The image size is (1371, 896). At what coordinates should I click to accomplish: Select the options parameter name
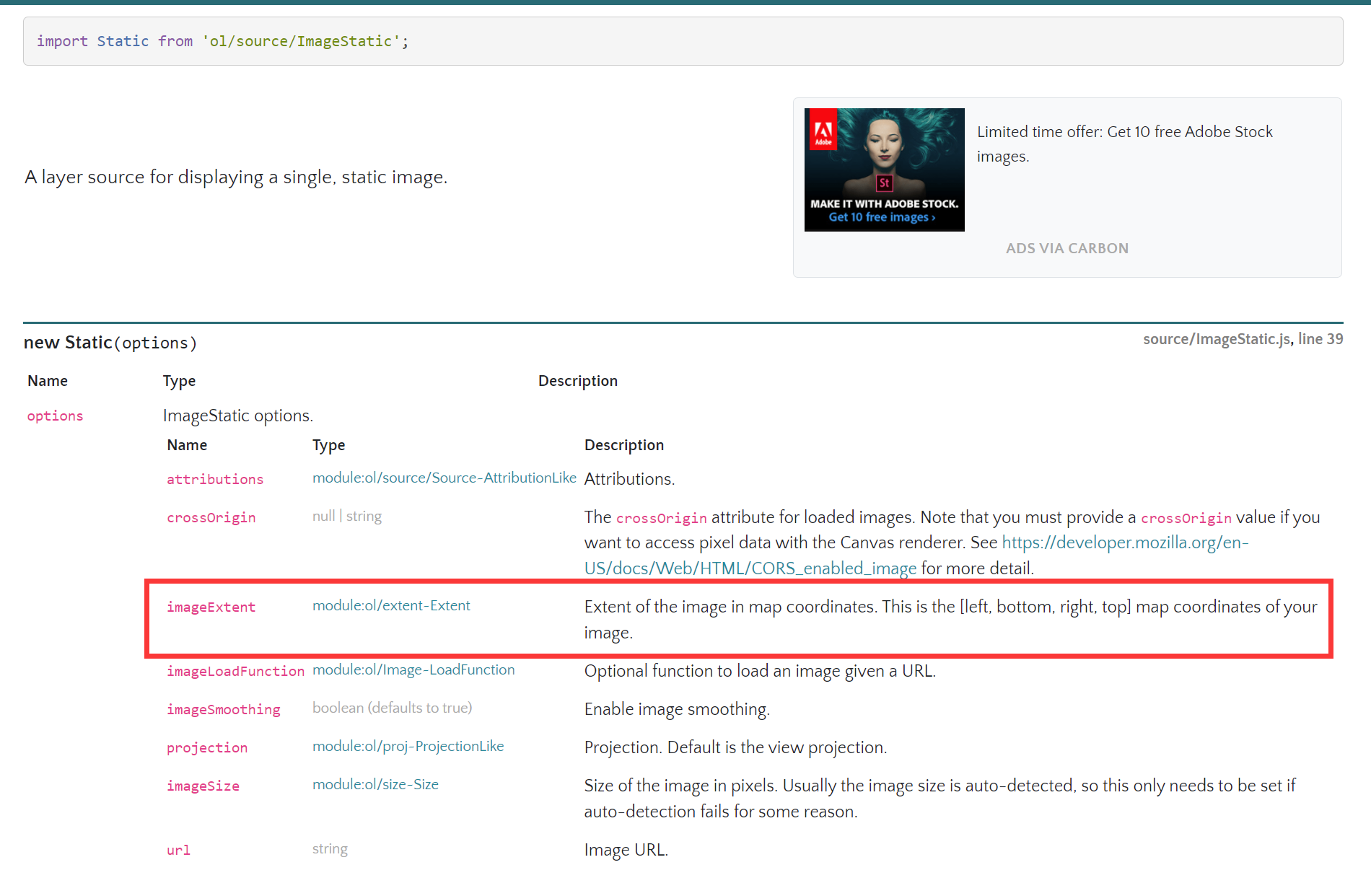[55, 416]
